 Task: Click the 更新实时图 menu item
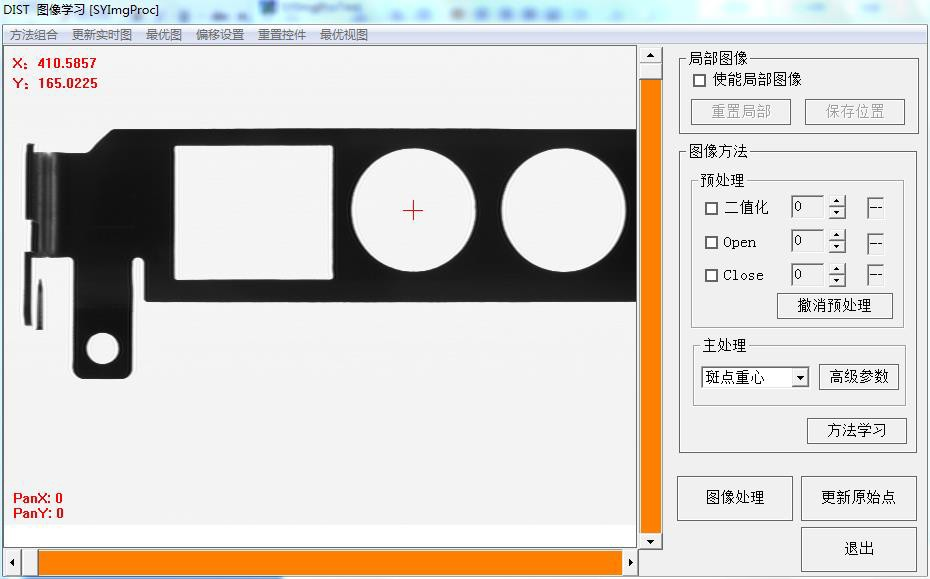pyautogui.click(x=102, y=34)
